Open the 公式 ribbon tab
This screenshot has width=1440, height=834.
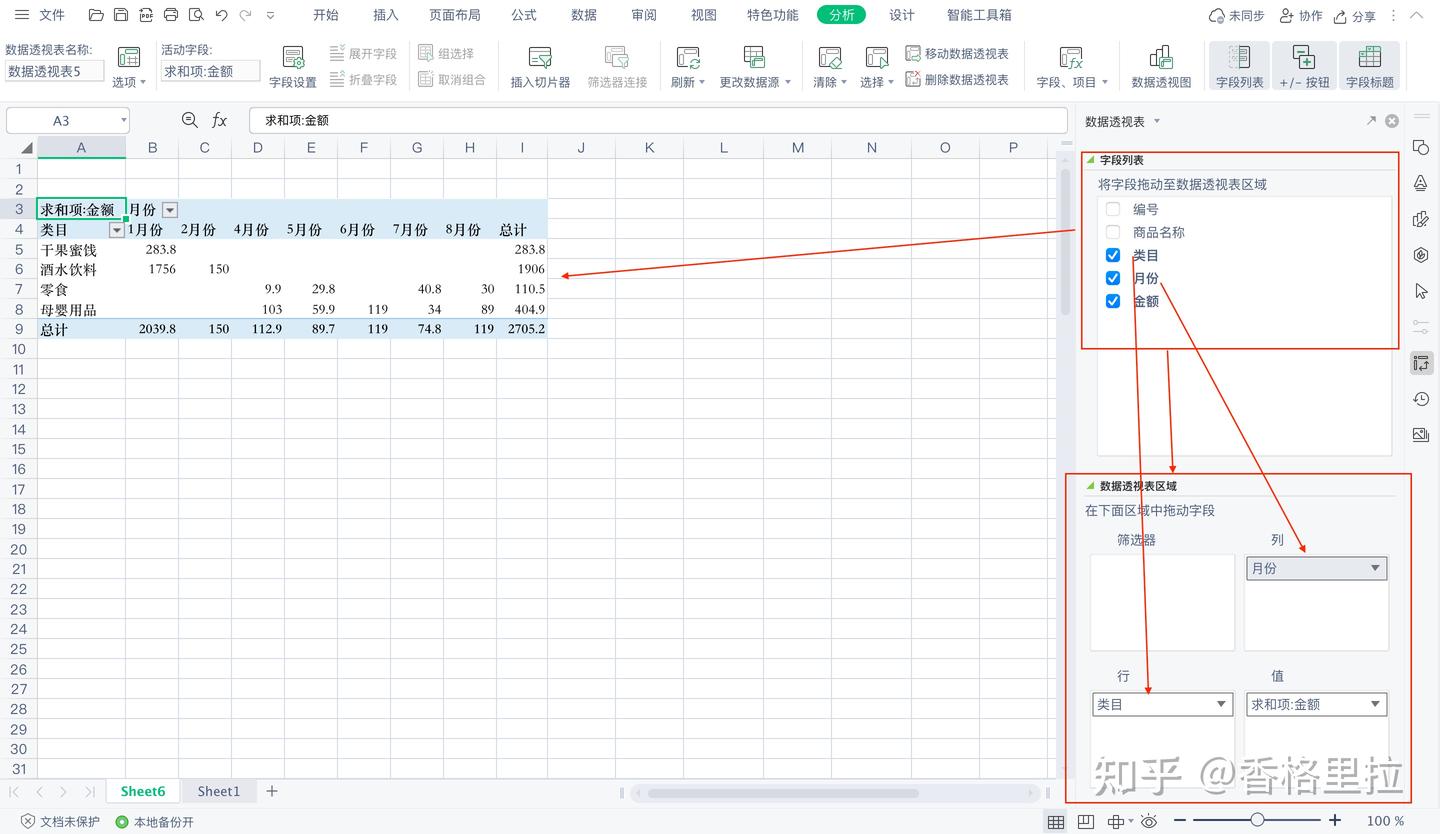[x=524, y=15]
